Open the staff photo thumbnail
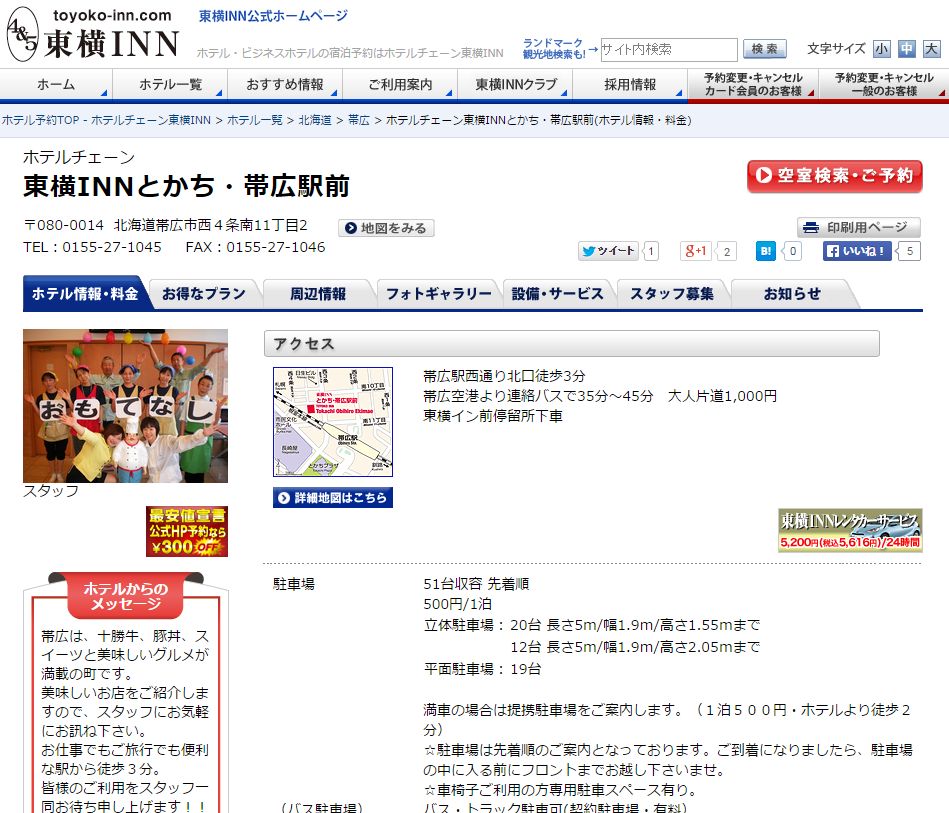The width and height of the screenshot is (949, 813). (x=125, y=406)
